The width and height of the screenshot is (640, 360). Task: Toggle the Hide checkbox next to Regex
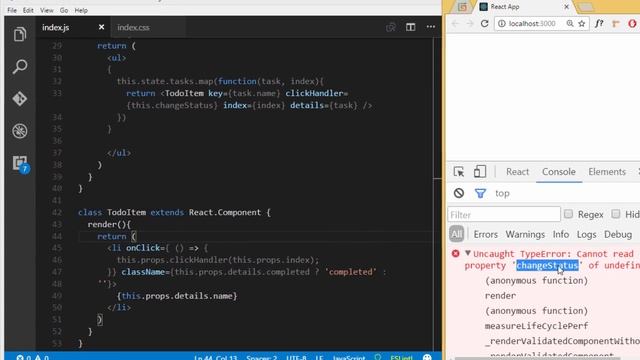616,214
